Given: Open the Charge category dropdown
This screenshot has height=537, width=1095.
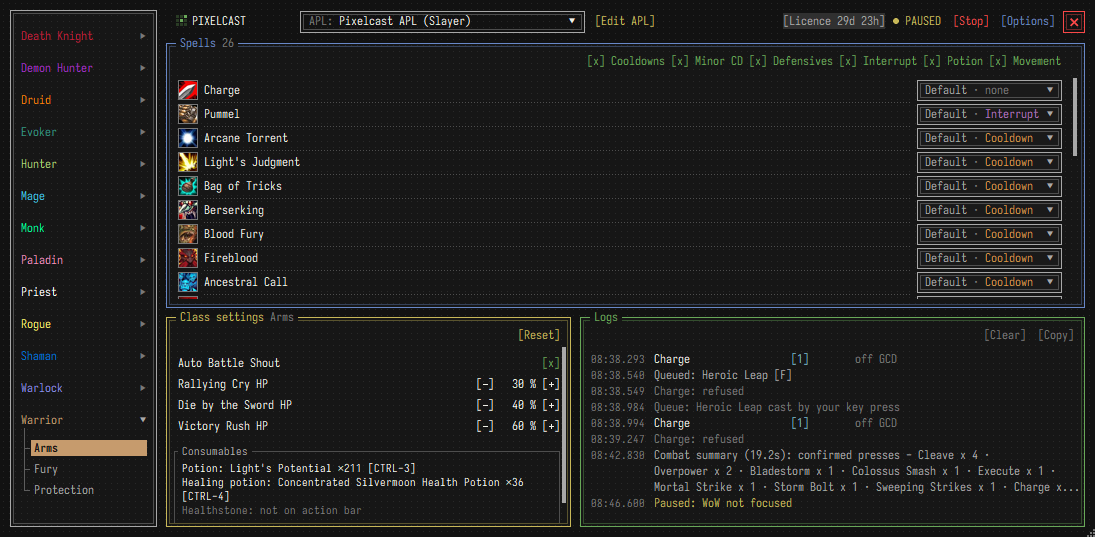Looking at the screenshot, I should click(990, 90).
